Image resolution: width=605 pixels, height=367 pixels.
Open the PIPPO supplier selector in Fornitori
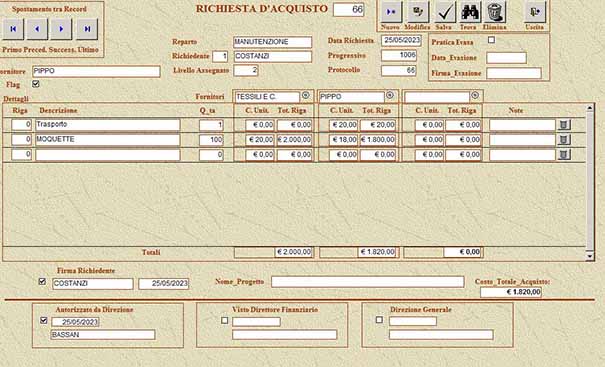click(x=390, y=95)
